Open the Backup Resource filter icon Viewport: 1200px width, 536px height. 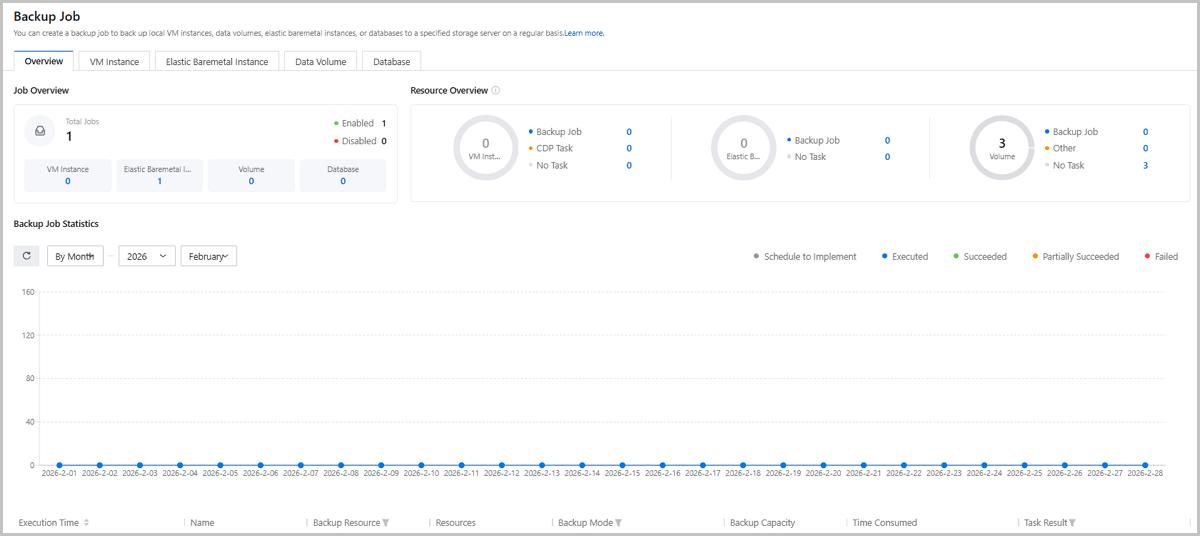click(x=386, y=523)
